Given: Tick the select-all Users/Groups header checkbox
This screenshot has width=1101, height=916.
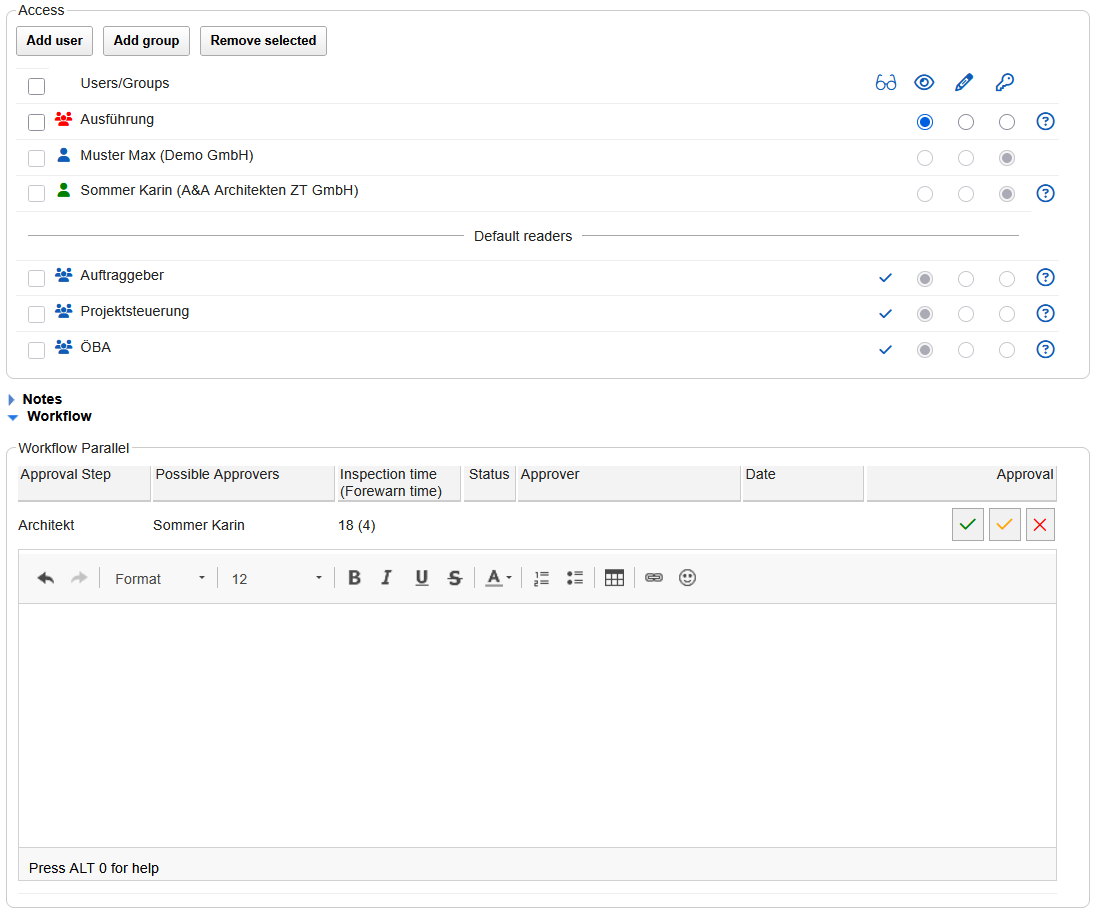Looking at the screenshot, I should [x=36, y=86].
